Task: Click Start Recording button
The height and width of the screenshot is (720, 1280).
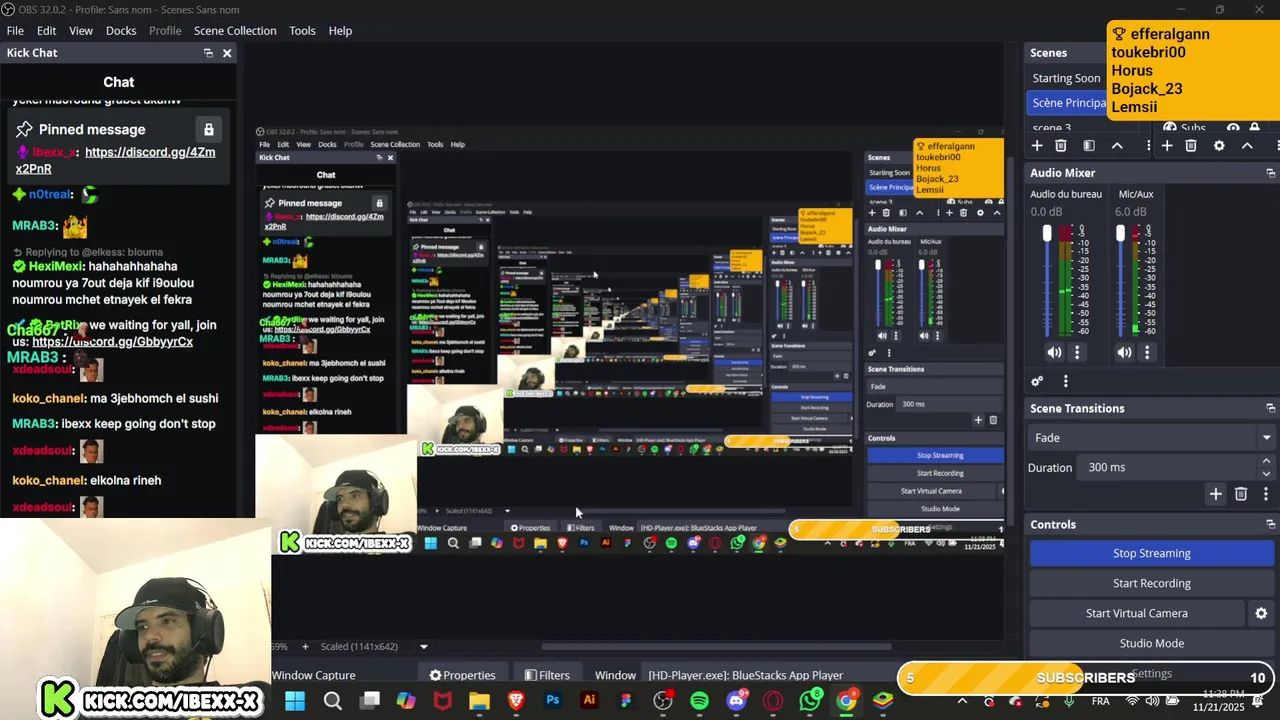Action: point(1151,583)
